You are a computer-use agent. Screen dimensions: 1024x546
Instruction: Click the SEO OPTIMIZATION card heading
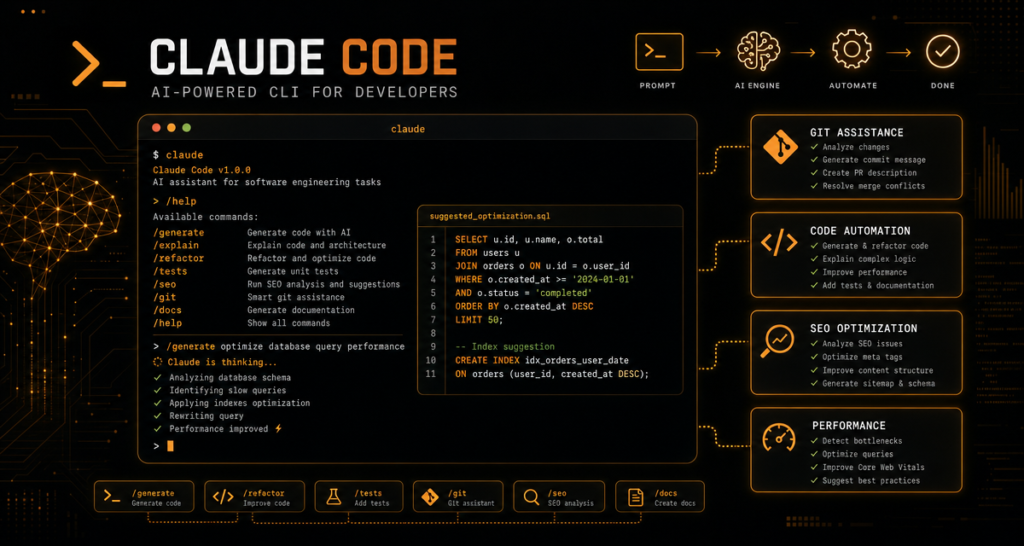click(863, 329)
